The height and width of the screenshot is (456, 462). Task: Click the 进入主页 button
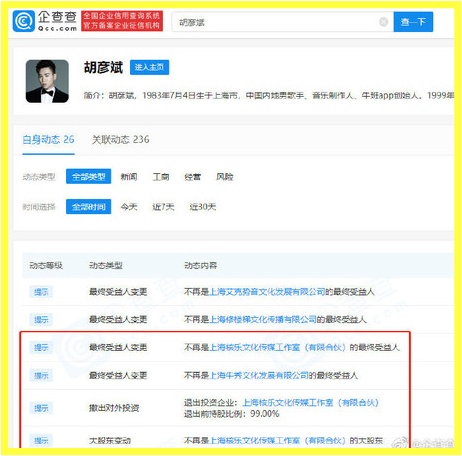pos(149,67)
